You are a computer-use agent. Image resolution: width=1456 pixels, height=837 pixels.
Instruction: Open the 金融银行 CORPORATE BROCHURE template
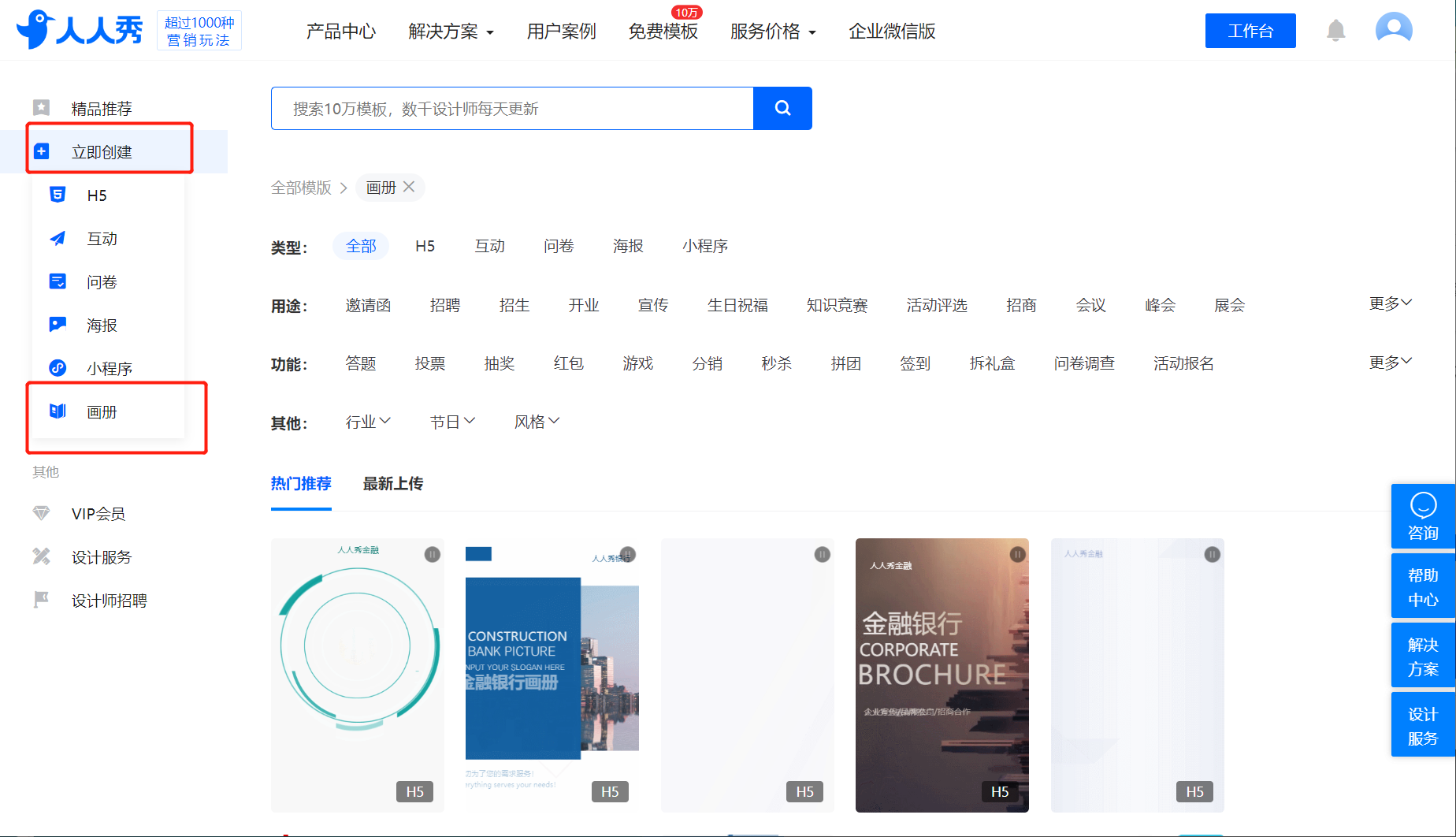[942, 675]
